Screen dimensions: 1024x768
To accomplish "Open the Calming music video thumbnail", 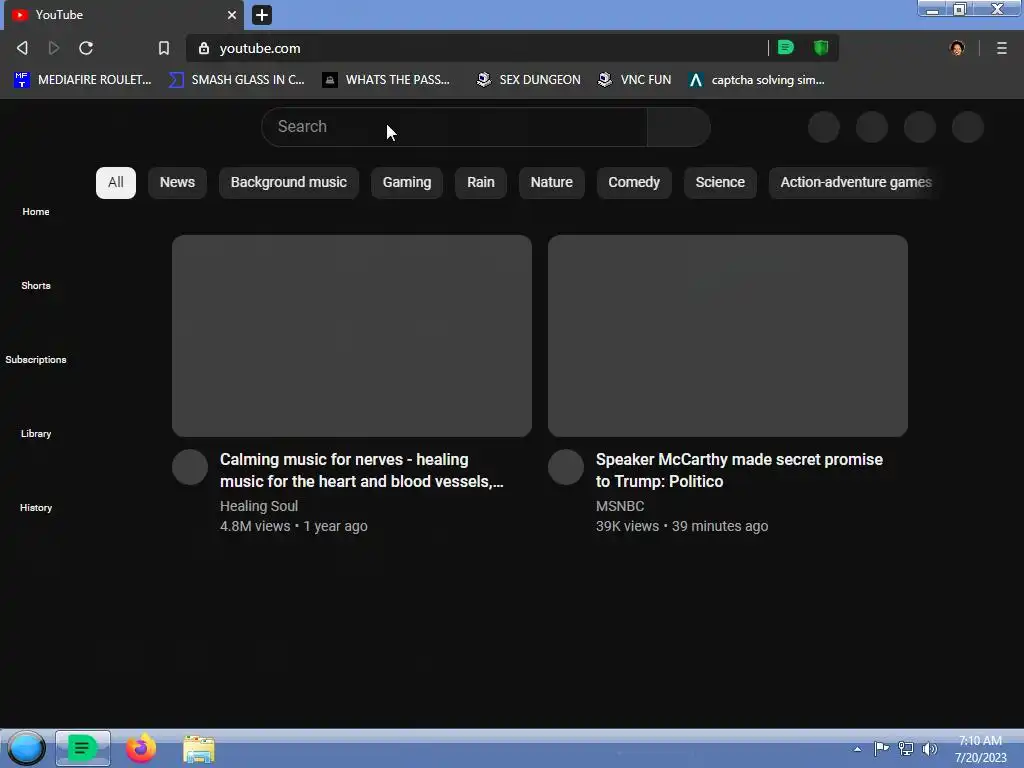I will 352,336.
